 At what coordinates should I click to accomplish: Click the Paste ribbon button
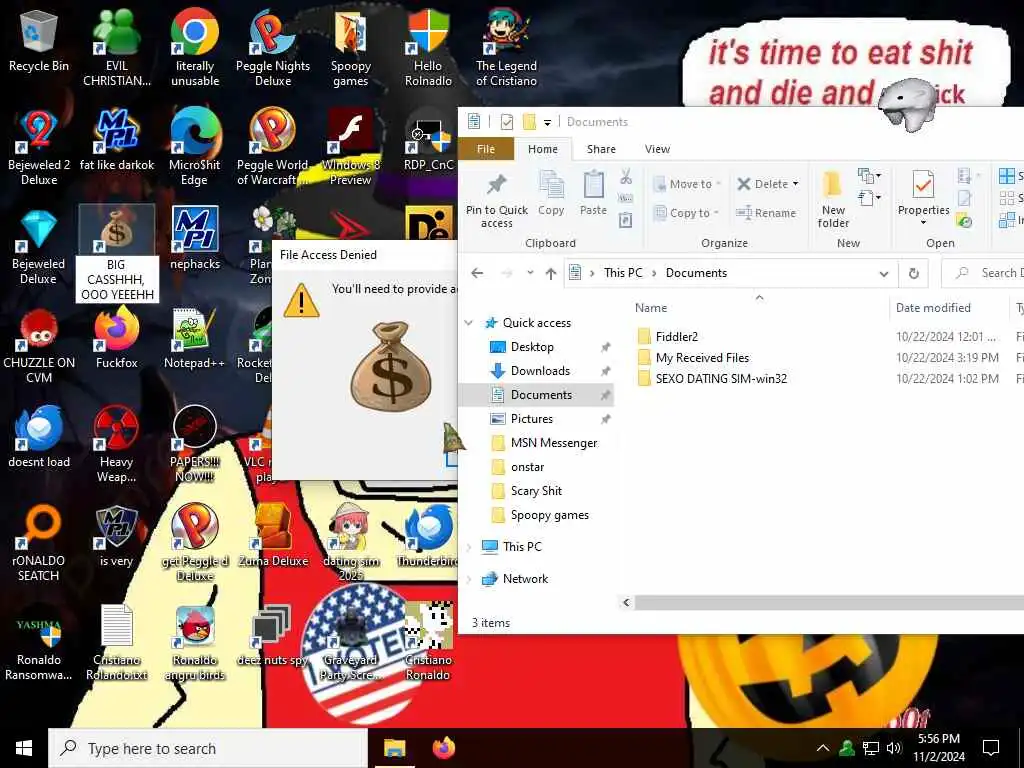[593, 193]
